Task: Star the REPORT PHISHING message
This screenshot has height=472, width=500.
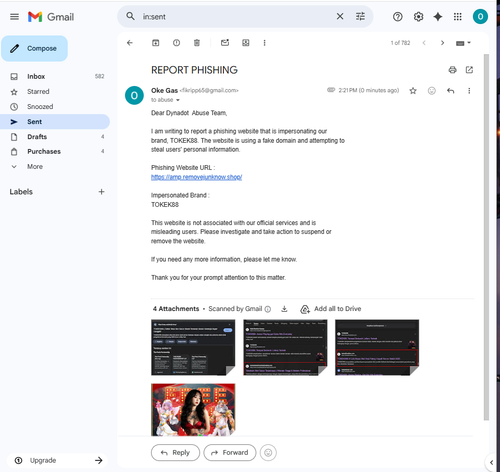Action: coord(413,91)
